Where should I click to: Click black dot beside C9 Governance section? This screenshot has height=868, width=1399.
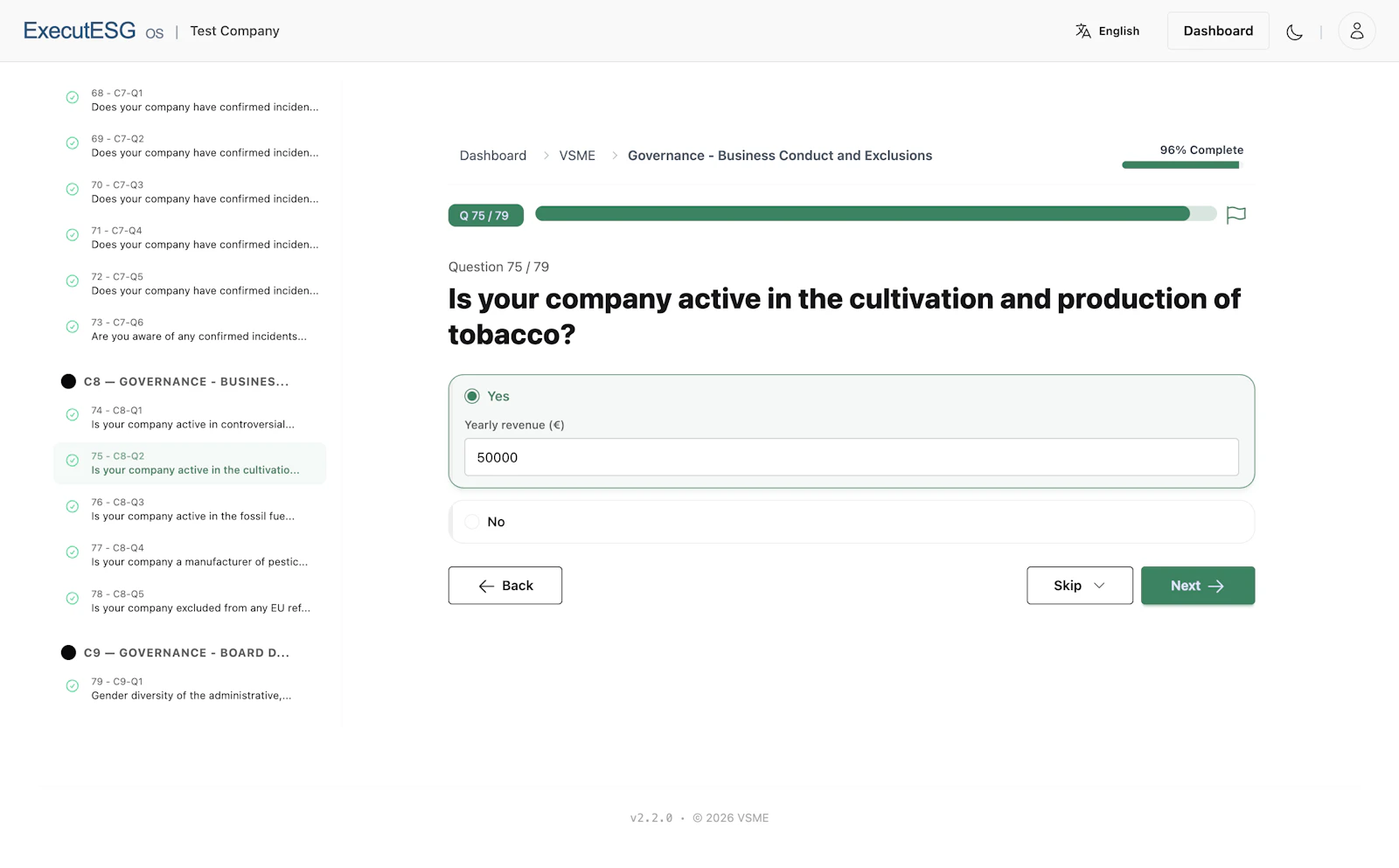coord(68,652)
